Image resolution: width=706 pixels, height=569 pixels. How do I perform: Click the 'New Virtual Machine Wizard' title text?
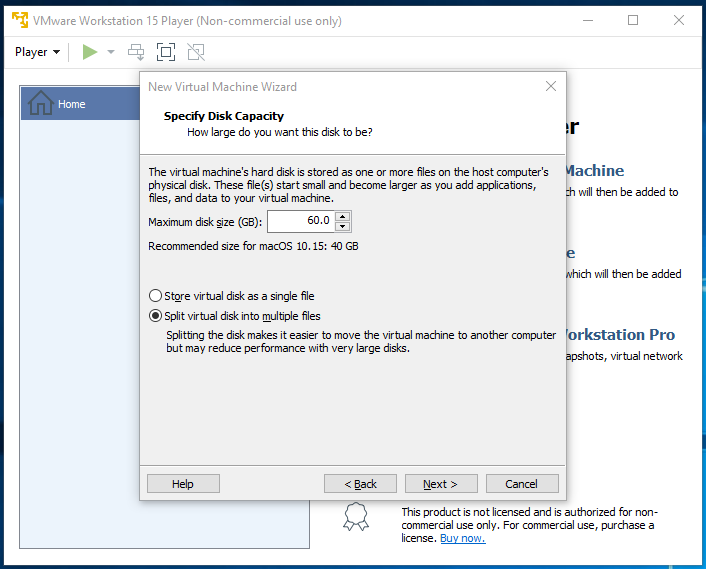pyautogui.click(x=222, y=86)
